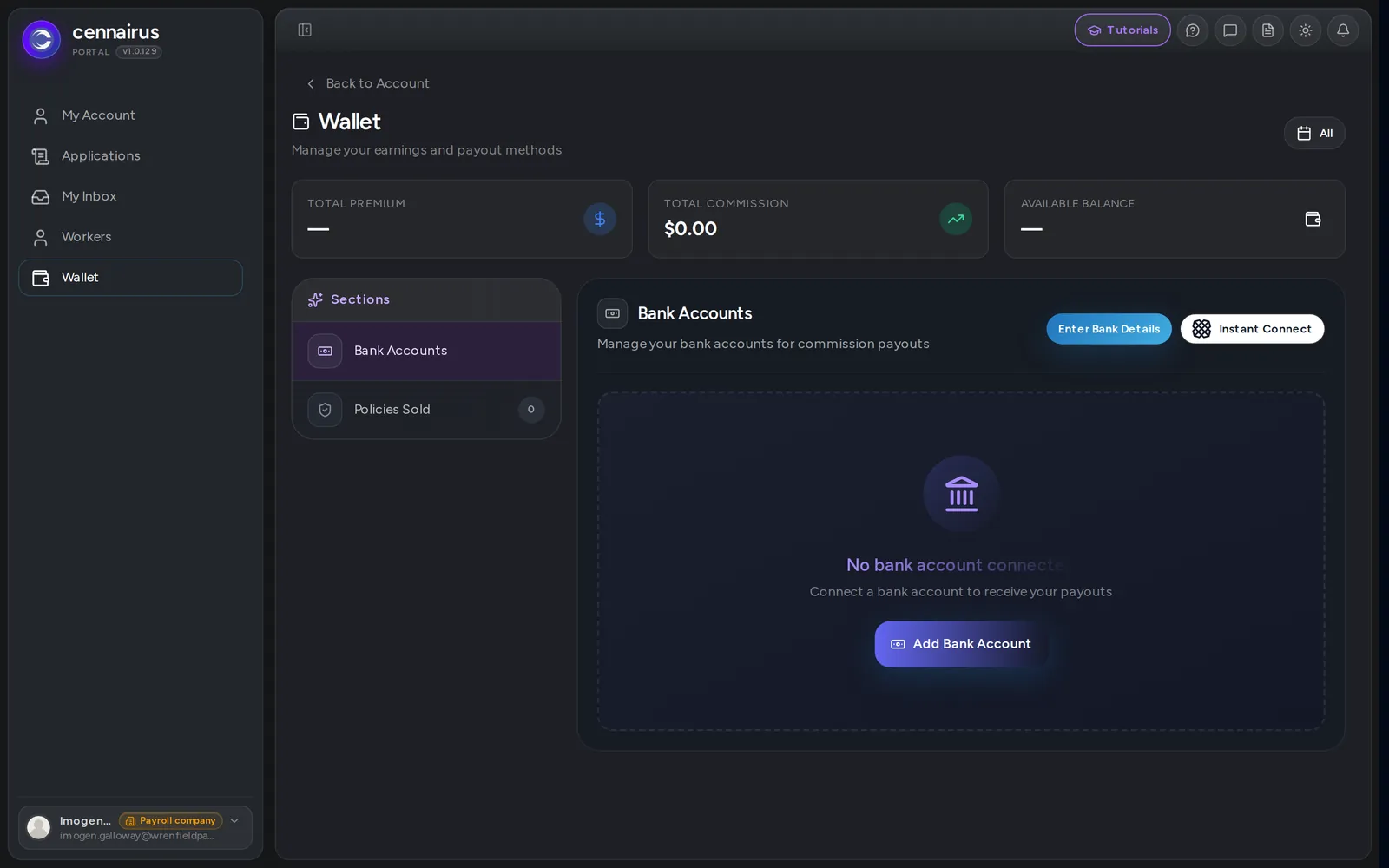1389x868 pixels.
Task: Select the Bank Accounts section
Action: point(426,351)
